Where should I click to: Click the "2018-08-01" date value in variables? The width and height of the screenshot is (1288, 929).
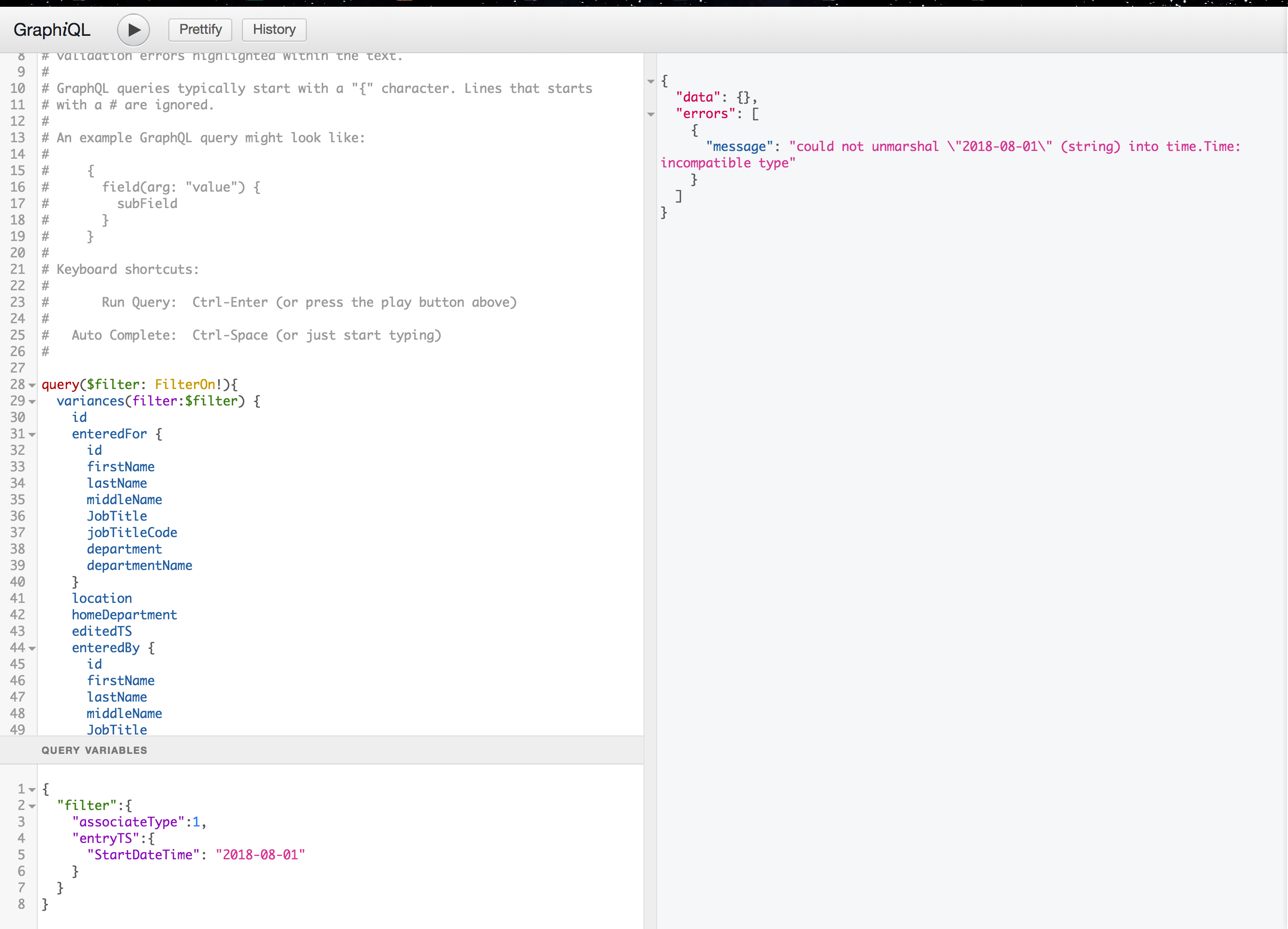coord(260,855)
